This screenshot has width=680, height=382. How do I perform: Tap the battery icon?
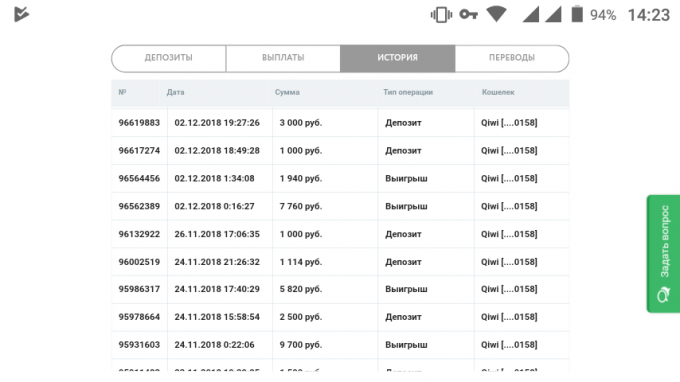[x=577, y=14]
